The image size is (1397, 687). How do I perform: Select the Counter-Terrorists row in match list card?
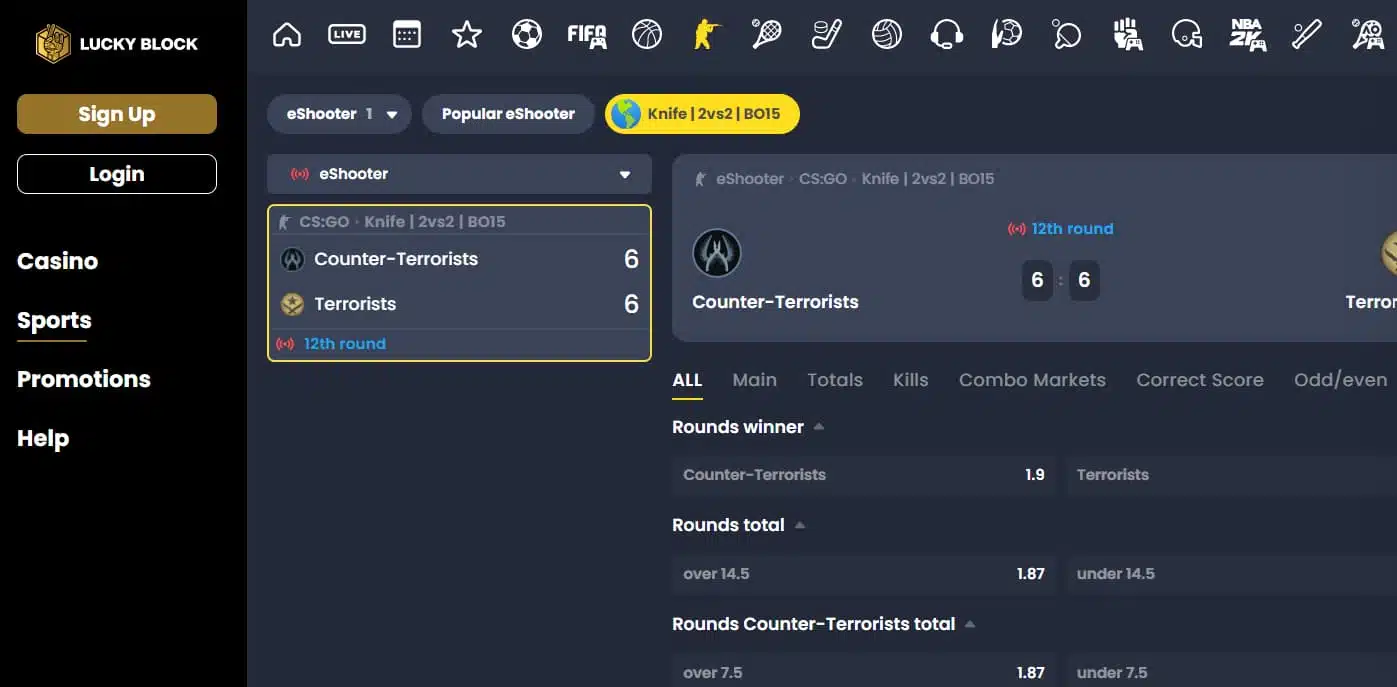click(459, 259)
